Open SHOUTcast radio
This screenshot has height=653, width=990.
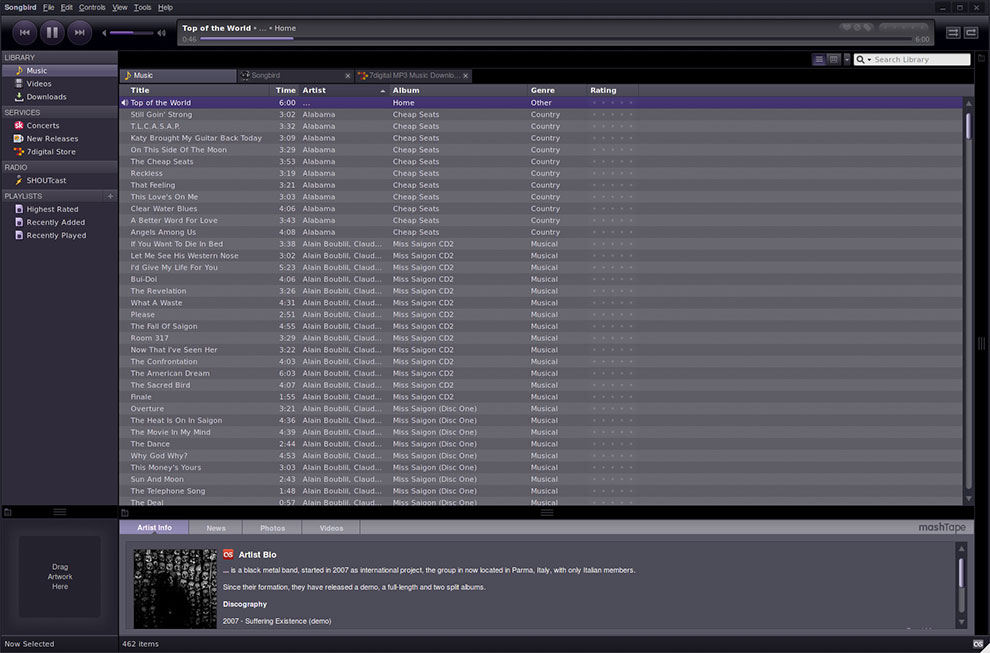pyautogui.click(x=59, y=181)
